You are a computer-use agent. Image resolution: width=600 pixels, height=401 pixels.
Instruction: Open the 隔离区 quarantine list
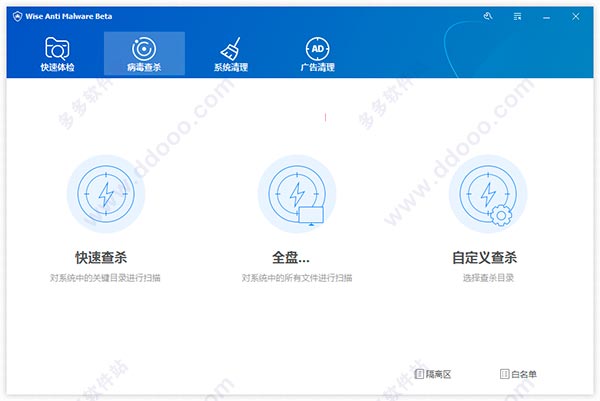pos(433,374)
